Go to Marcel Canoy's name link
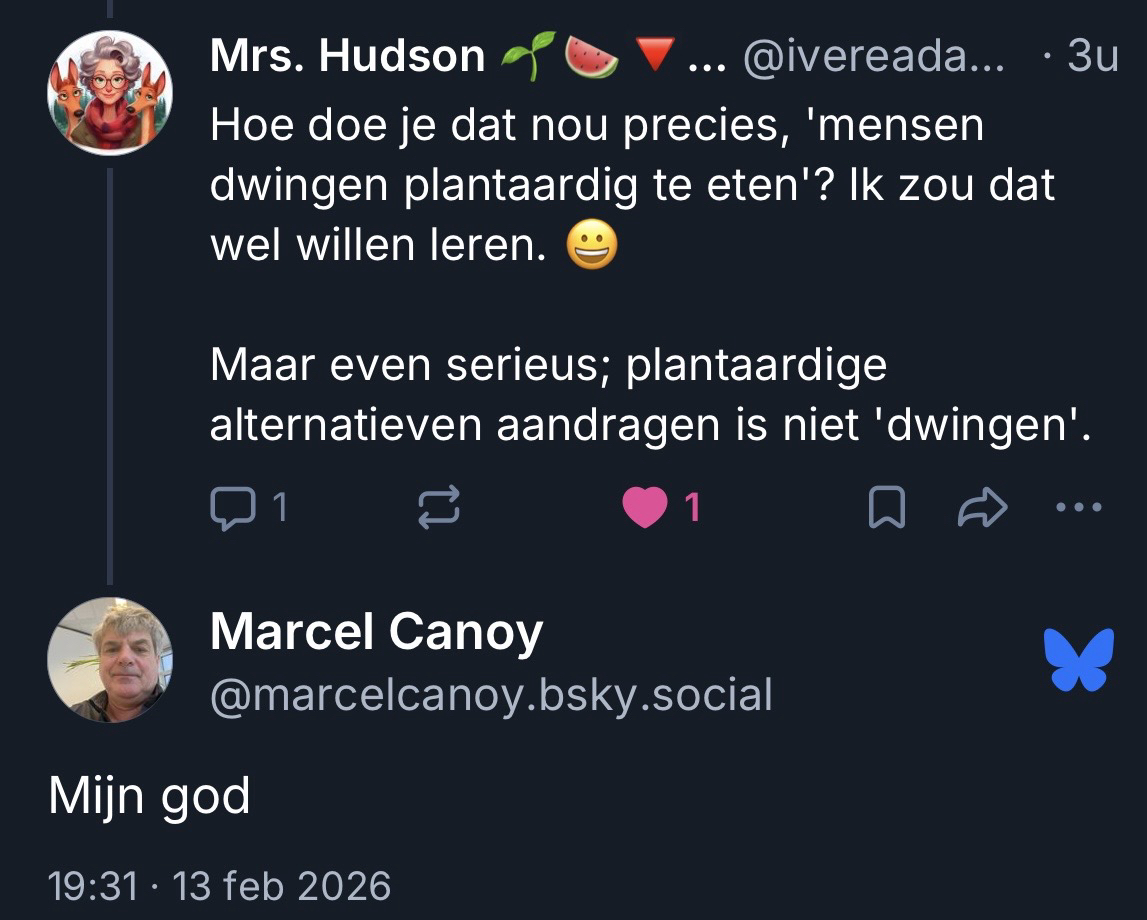 point(376,632)
